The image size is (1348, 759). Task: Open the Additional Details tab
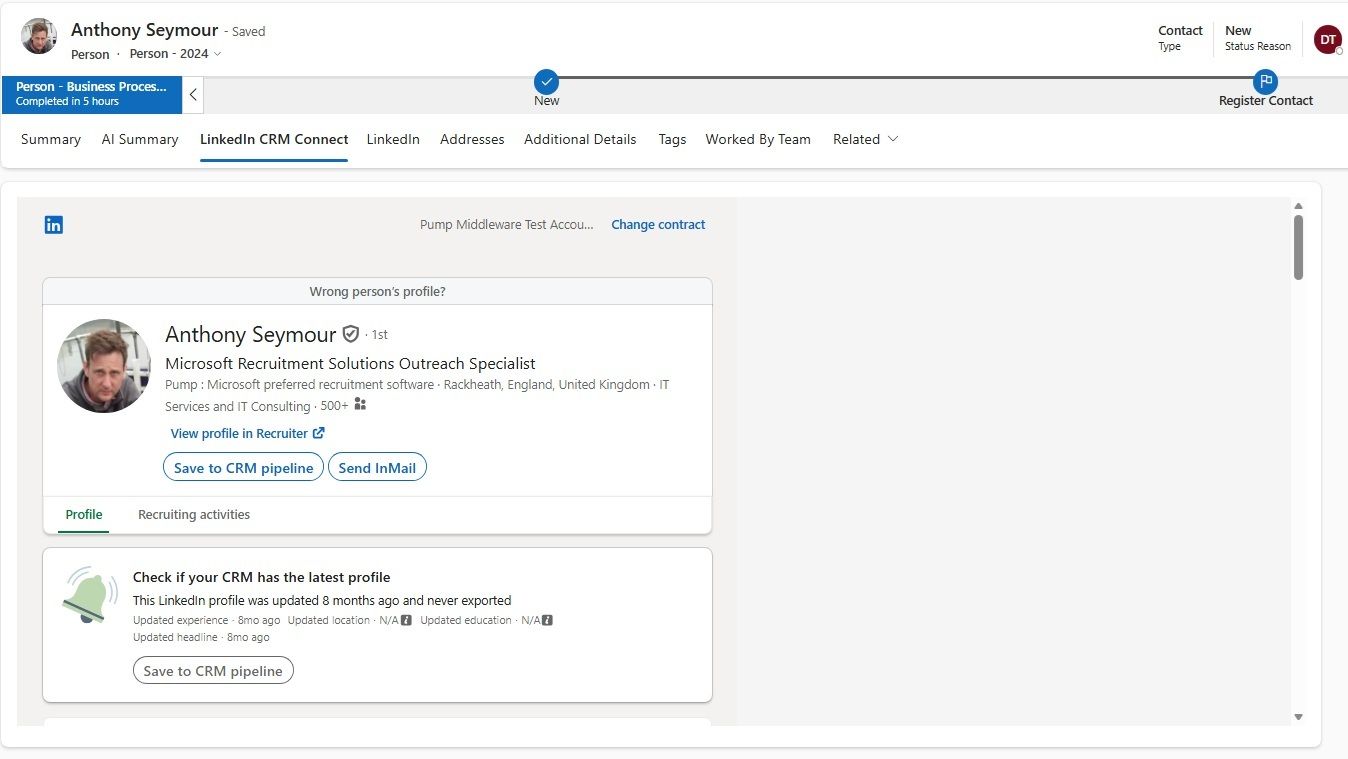coord(580,139)
